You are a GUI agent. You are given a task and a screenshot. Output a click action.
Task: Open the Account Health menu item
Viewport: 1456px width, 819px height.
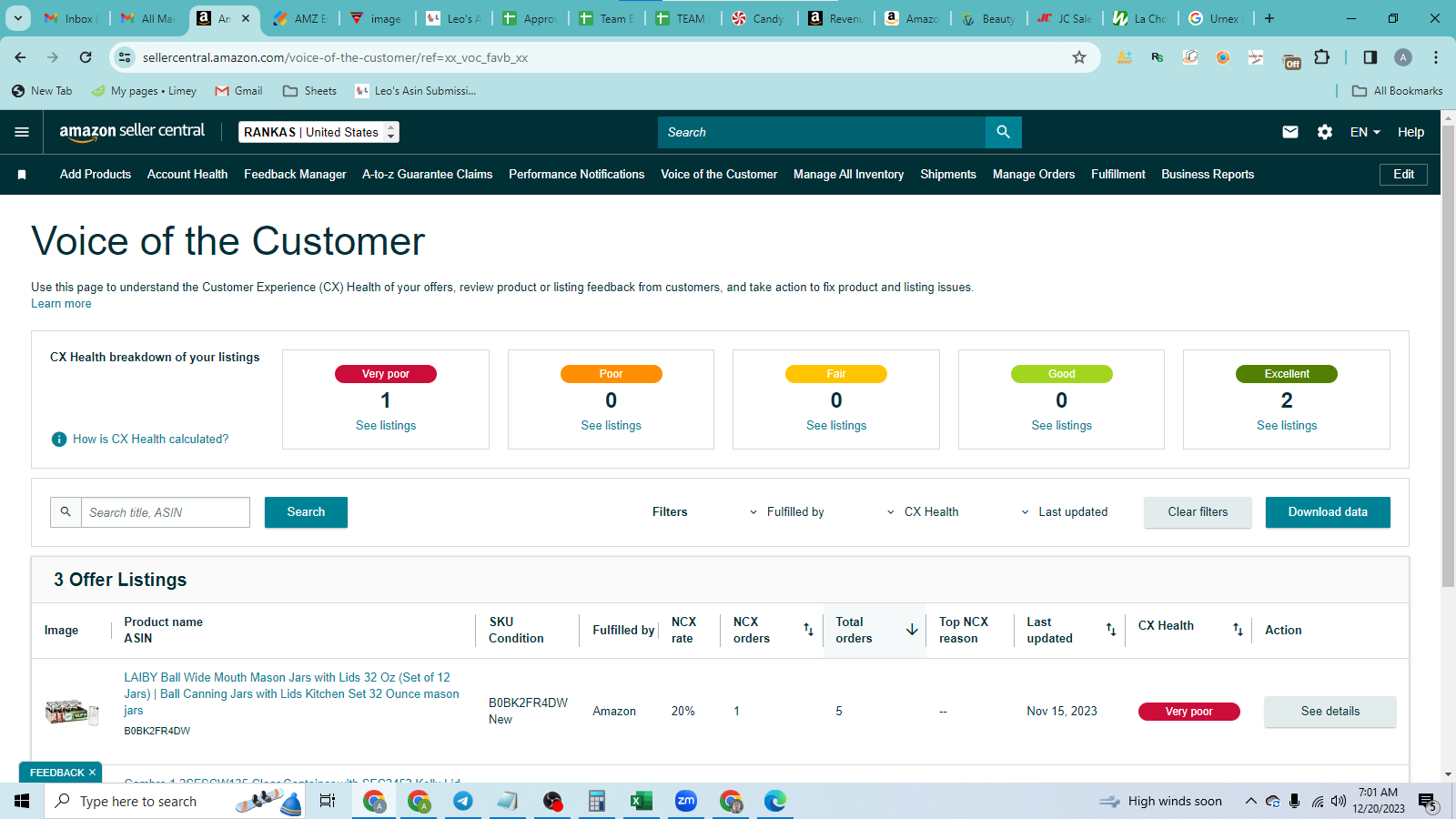187,175
